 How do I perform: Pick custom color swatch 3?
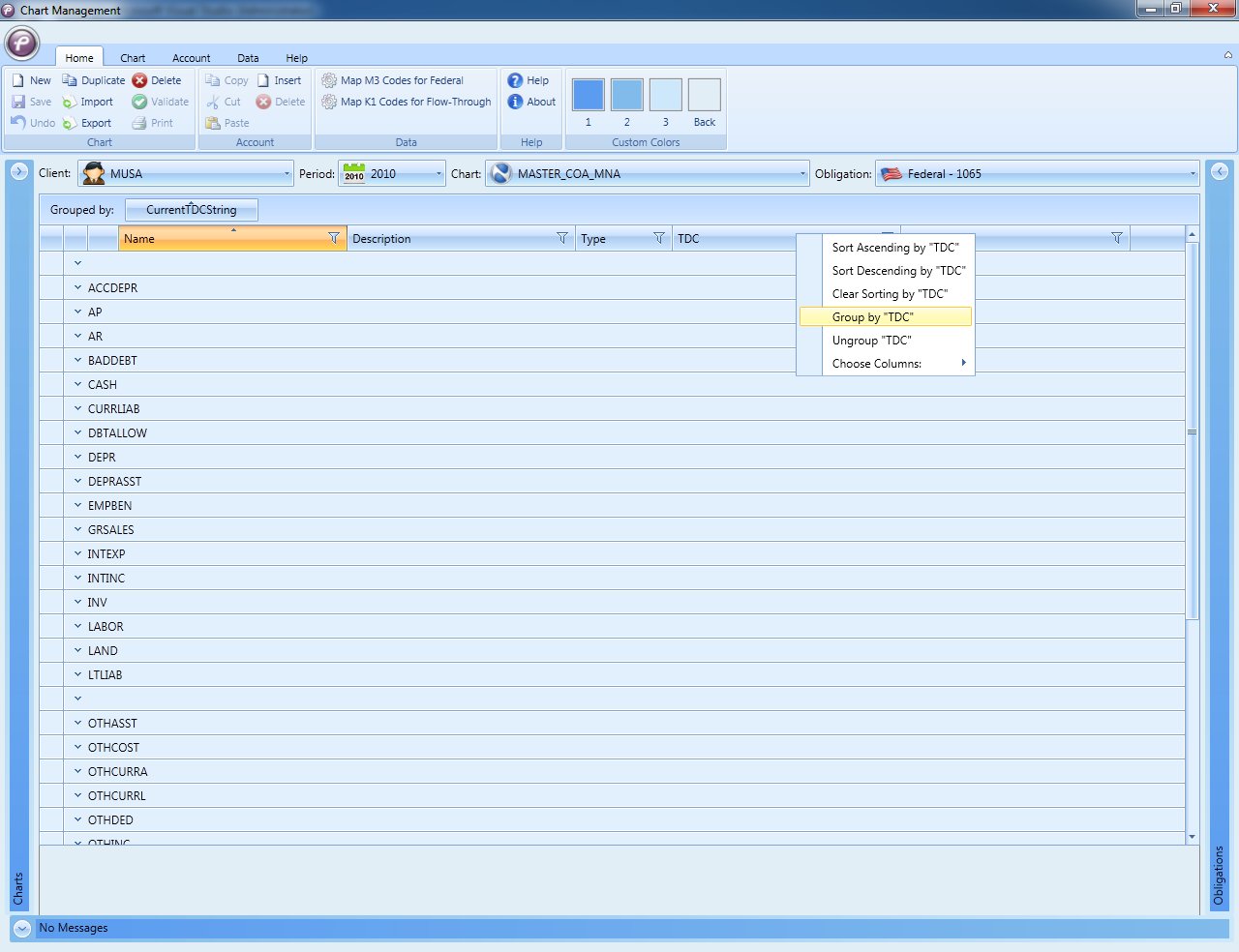coord(665,95)
